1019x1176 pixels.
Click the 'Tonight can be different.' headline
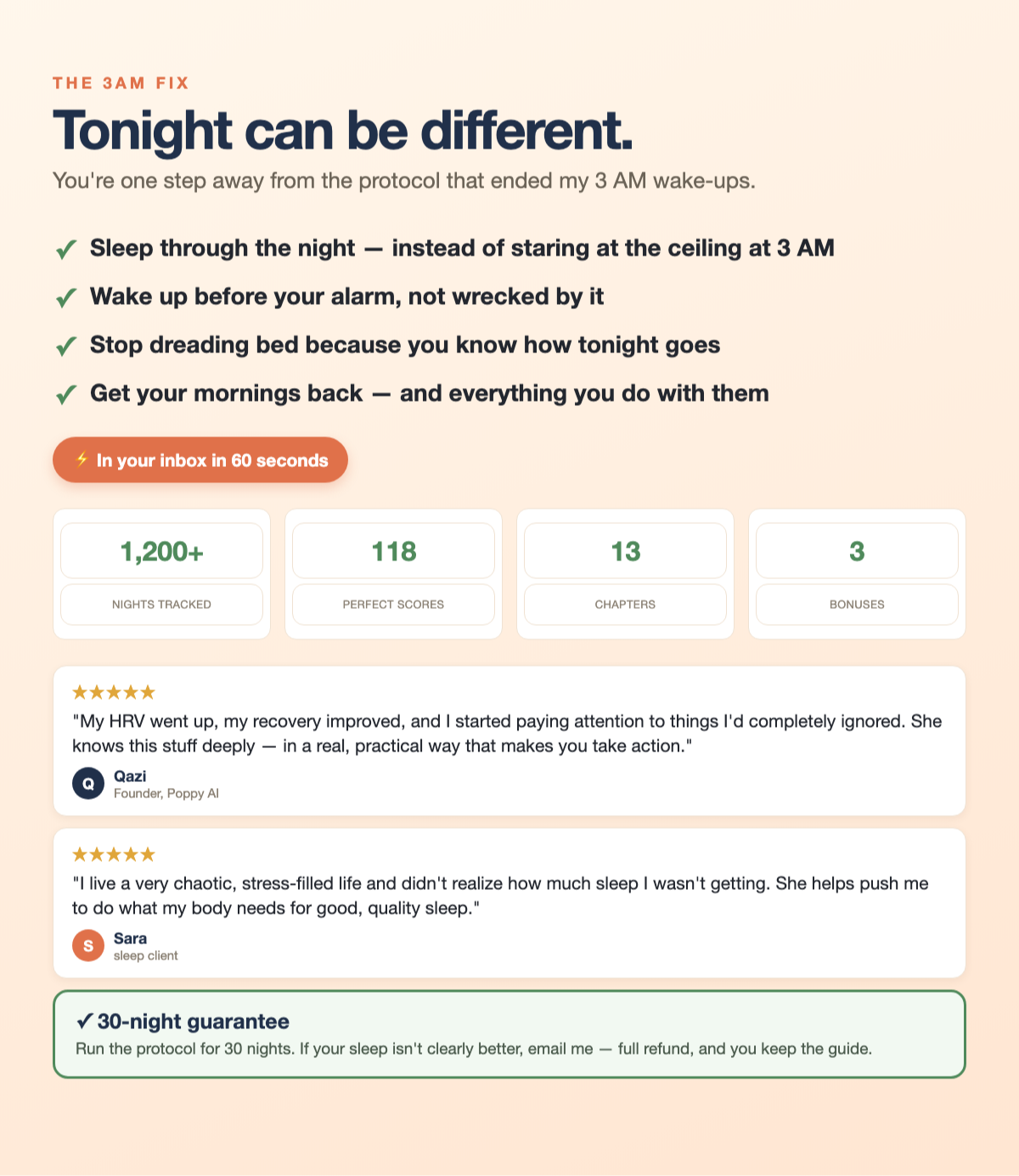[343, 131]
